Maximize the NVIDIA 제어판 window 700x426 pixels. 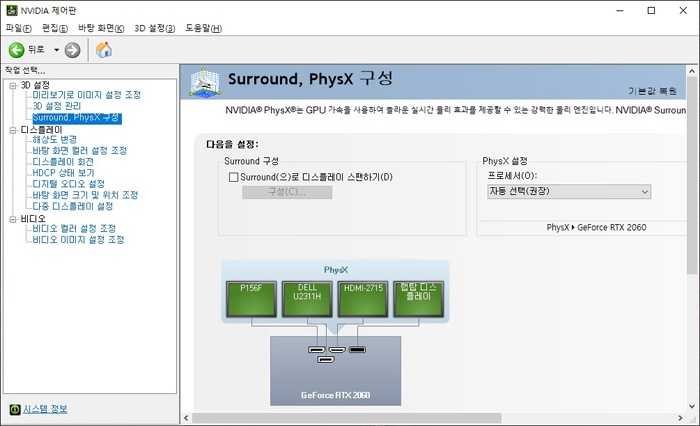(651, 11)
